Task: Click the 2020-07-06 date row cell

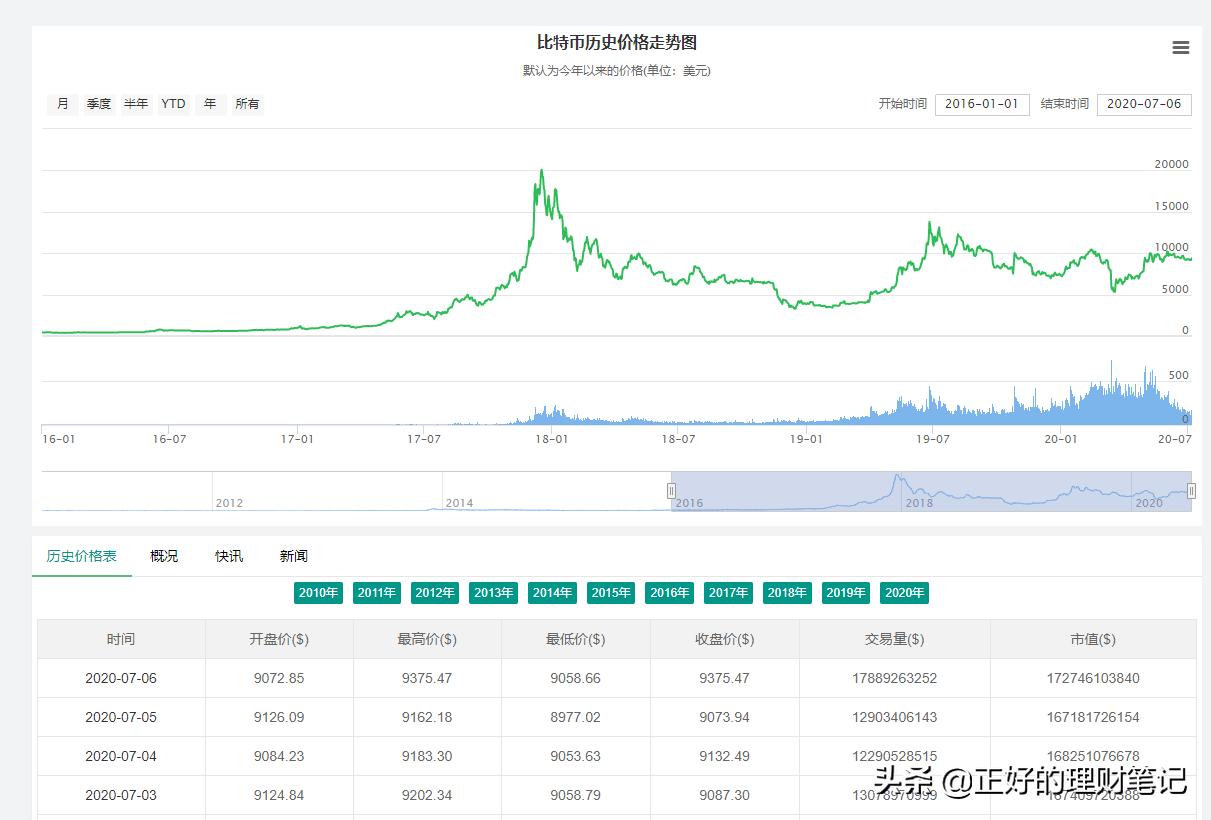Action: 121,678
